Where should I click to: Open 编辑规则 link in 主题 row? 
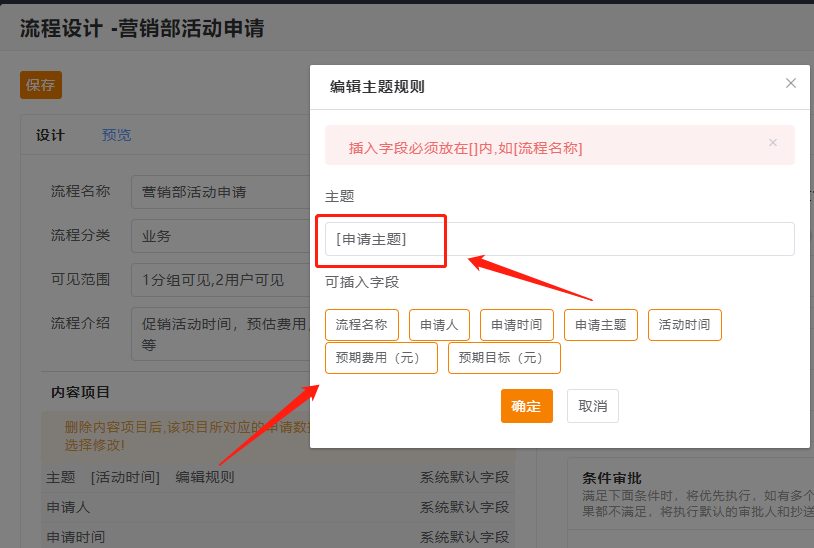tap(204, 478)
